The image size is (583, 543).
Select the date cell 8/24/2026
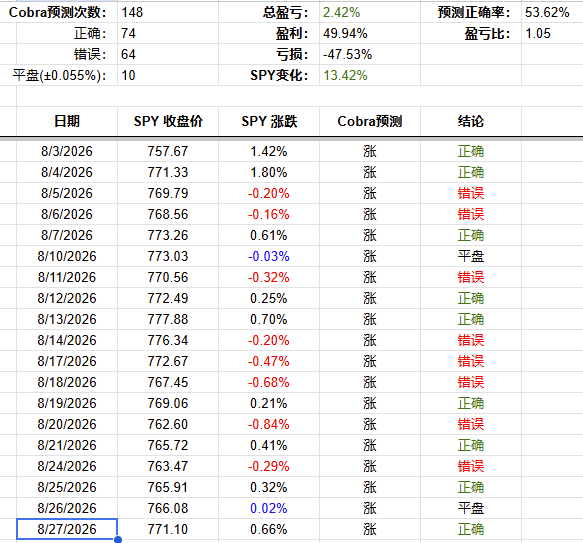(x=67, y=466)
